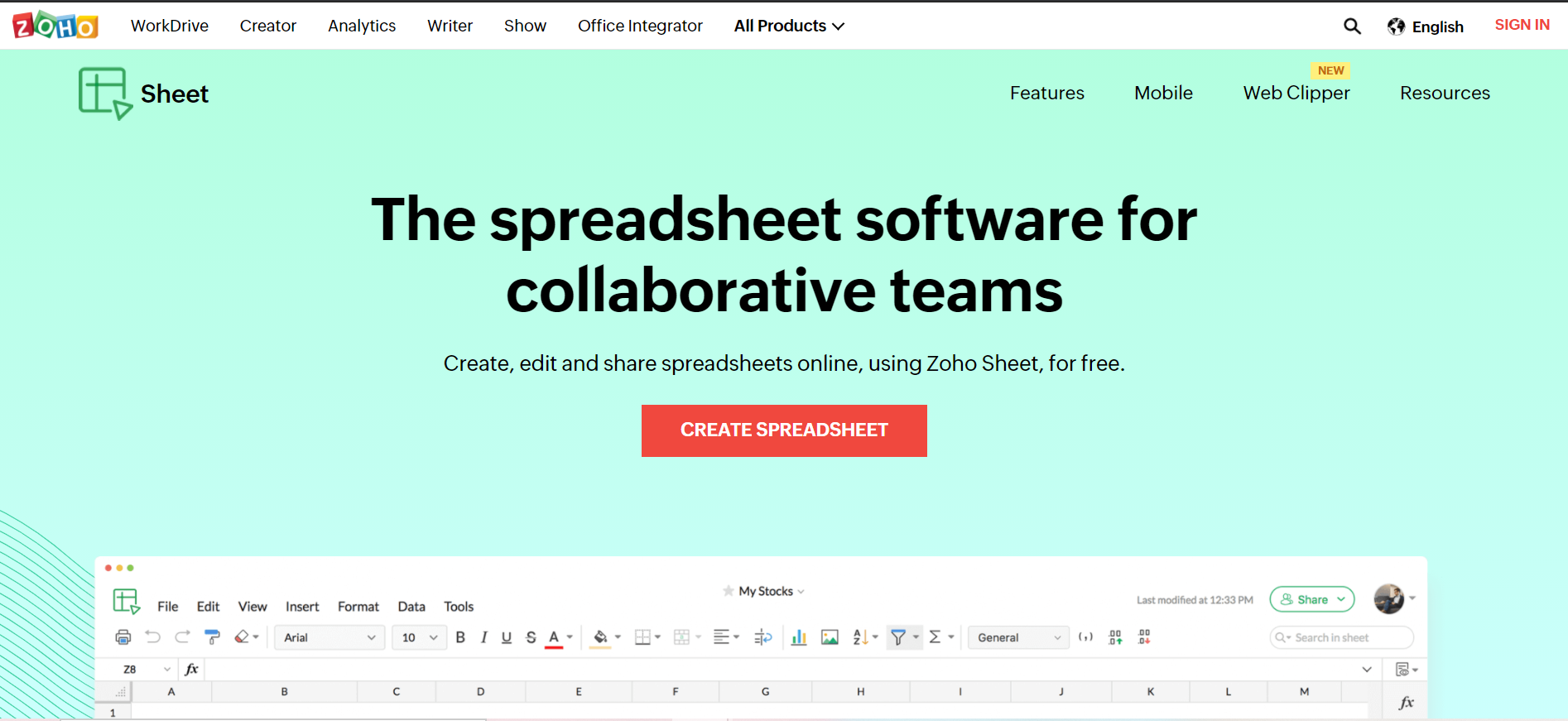Open the Features link
The image size is (1568, 721).
[x=1046, y=93]
